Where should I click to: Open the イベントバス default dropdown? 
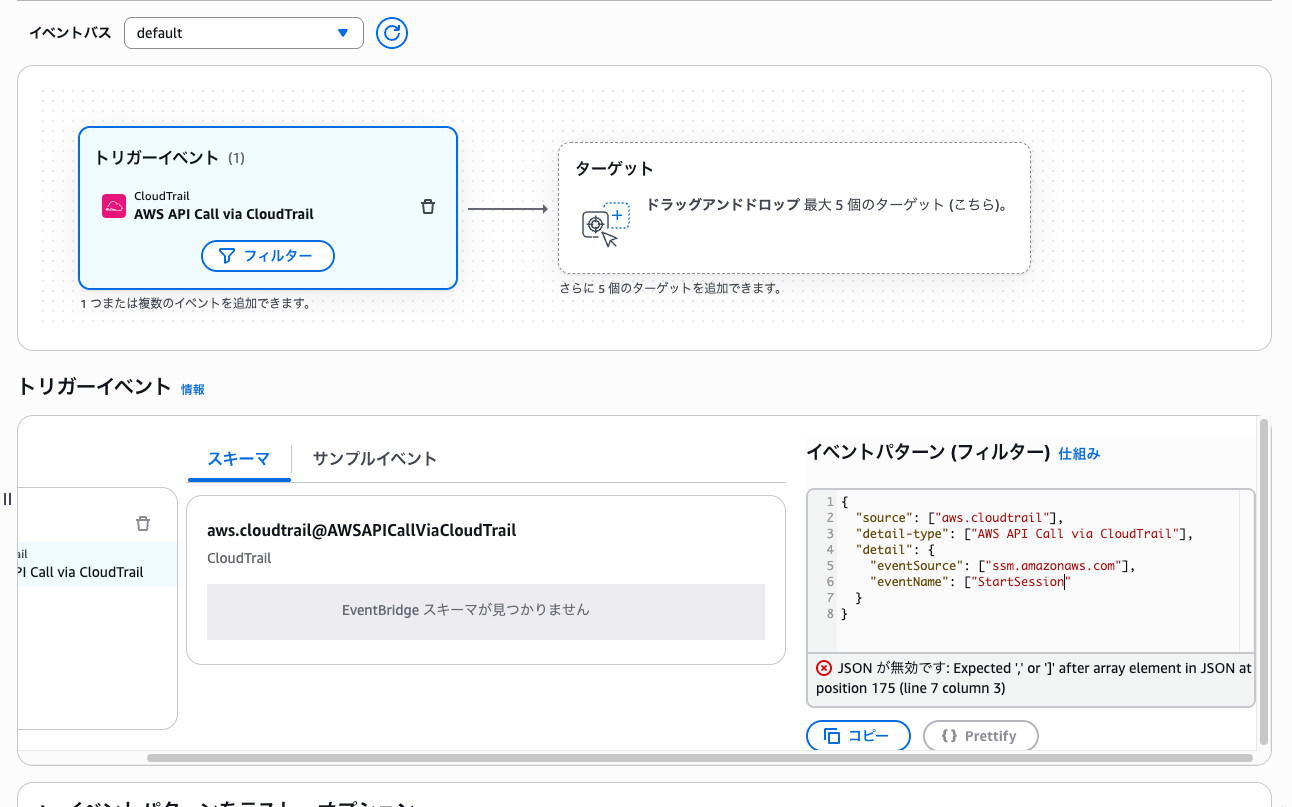pyautogui.click(x=243, y=33)
